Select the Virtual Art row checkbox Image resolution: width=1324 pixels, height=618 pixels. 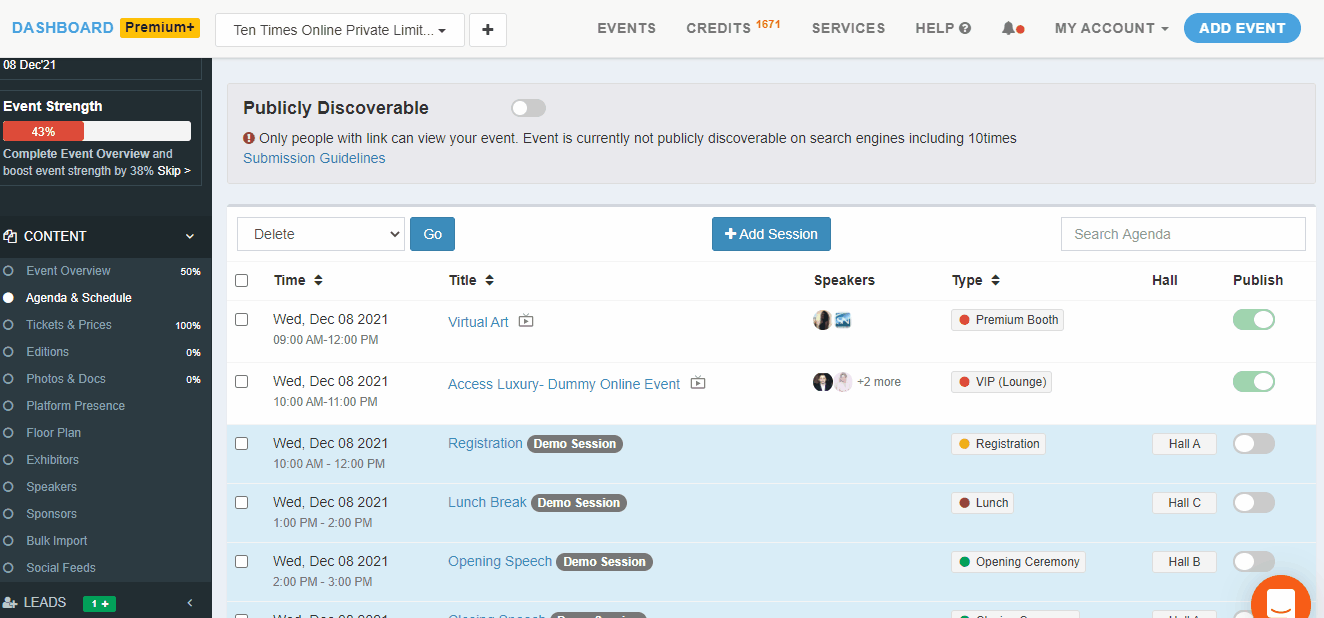tap(241, 320)
